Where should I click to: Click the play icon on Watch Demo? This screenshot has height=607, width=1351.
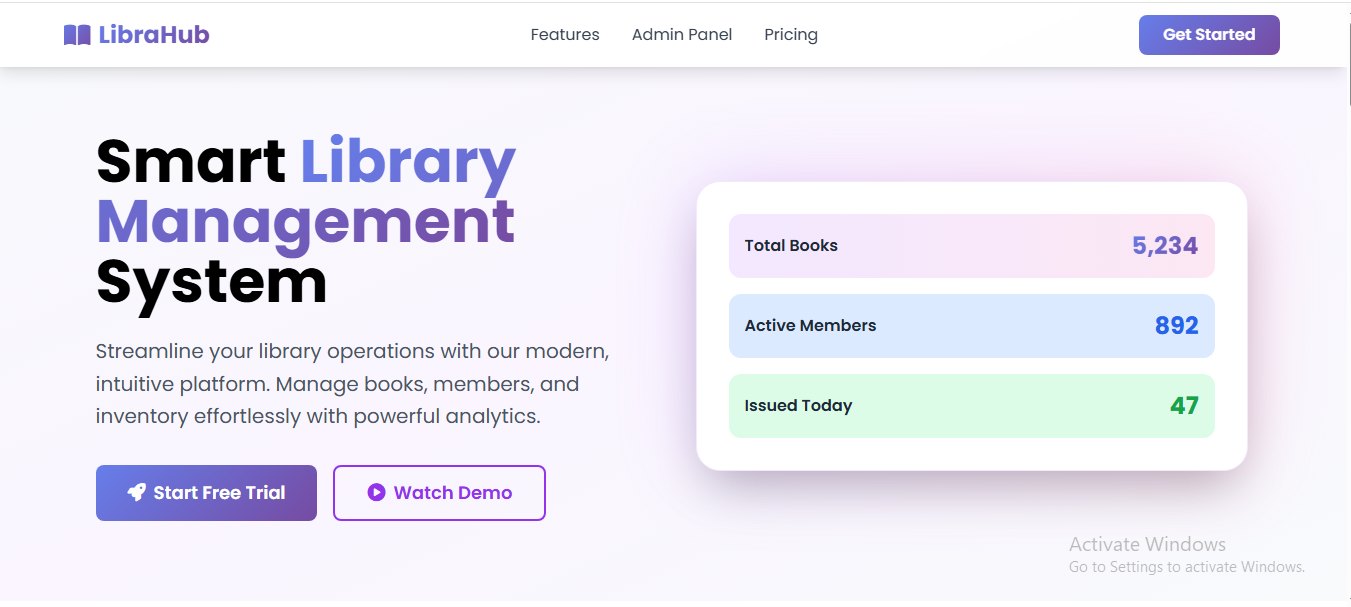click(x=376, y=492)
